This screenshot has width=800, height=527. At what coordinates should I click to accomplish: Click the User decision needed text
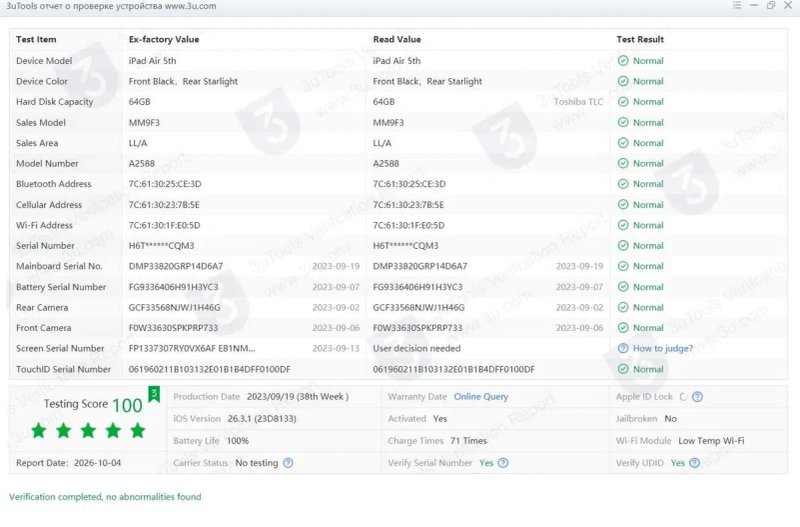point(417,348)
